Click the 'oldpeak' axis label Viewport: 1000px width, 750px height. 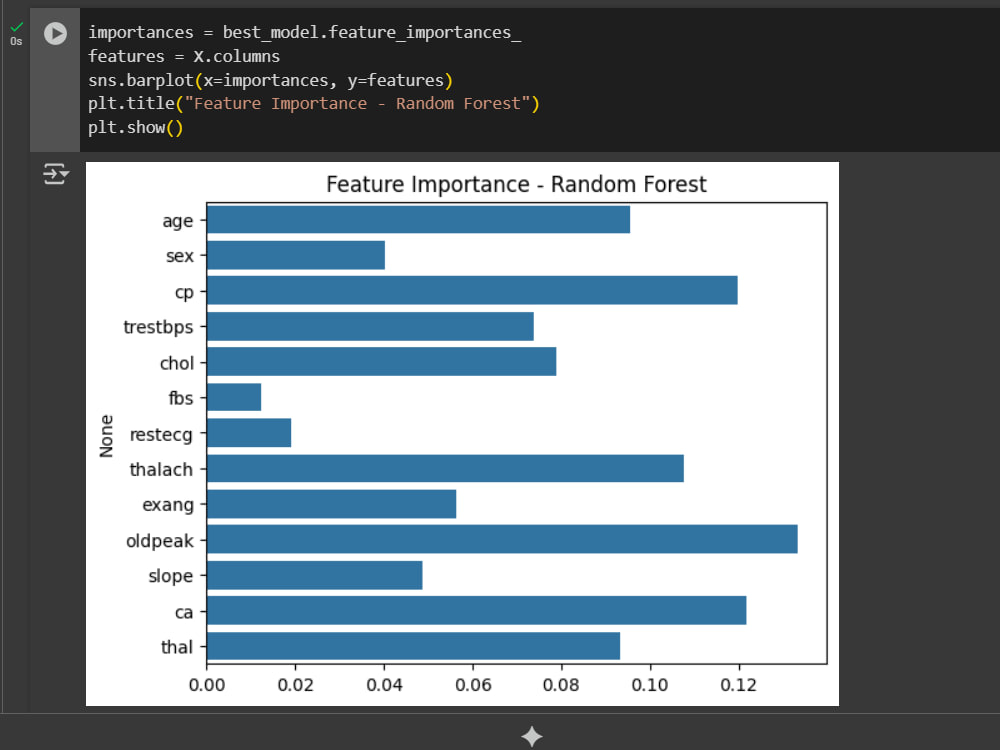159,541
